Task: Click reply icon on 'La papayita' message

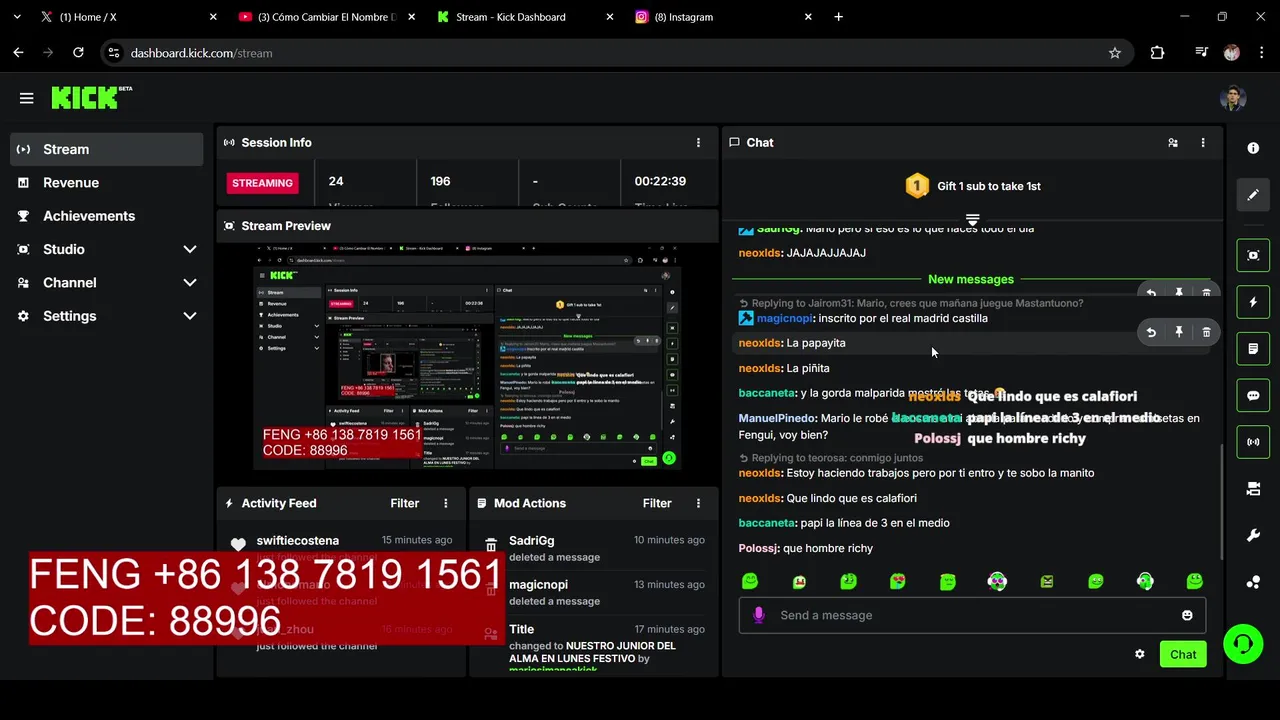Action: [1151, 332]
